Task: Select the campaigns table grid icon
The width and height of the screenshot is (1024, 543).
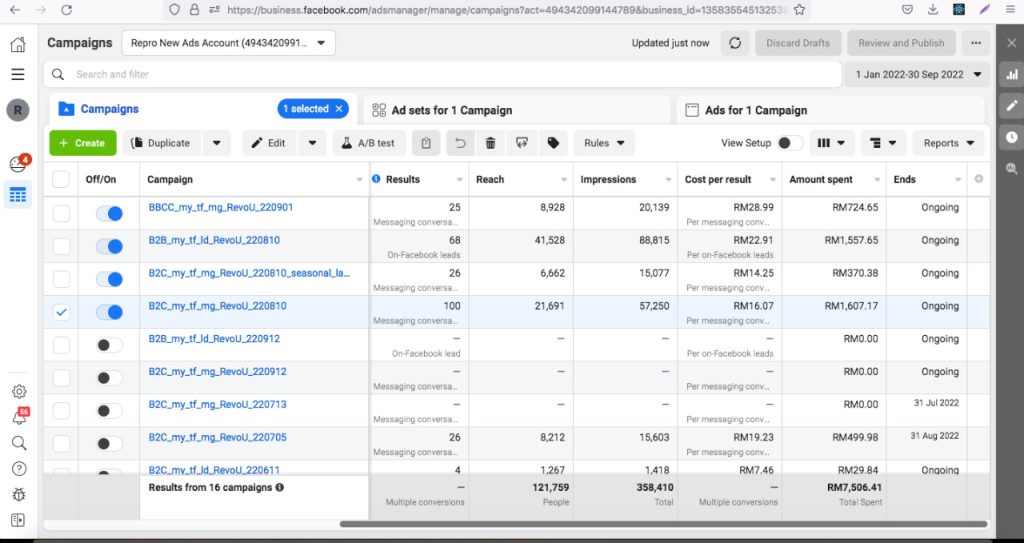Action: pyautogui.click(x=18, y=195)
